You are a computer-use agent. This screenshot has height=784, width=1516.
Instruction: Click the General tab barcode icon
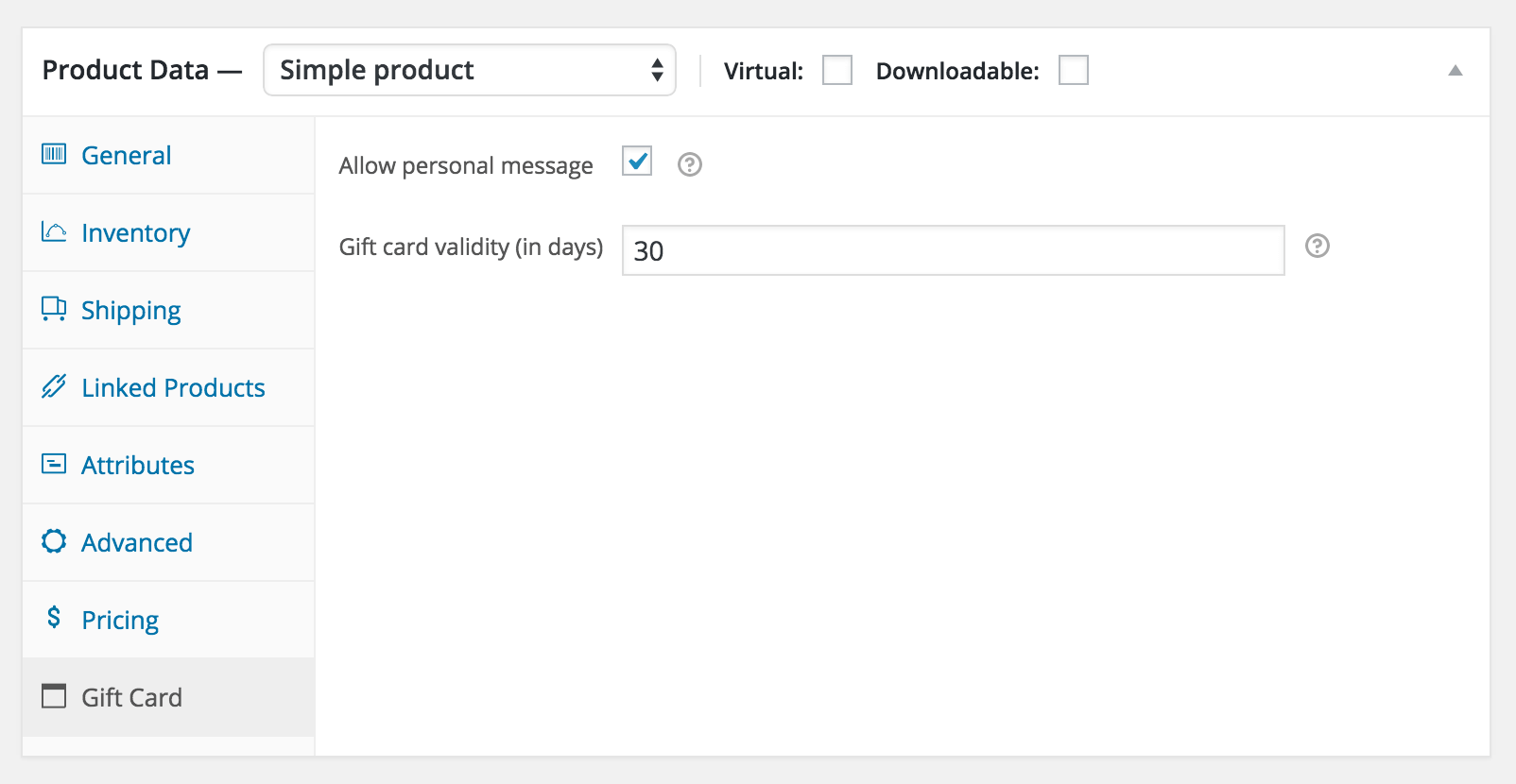(x=54, y=154)
